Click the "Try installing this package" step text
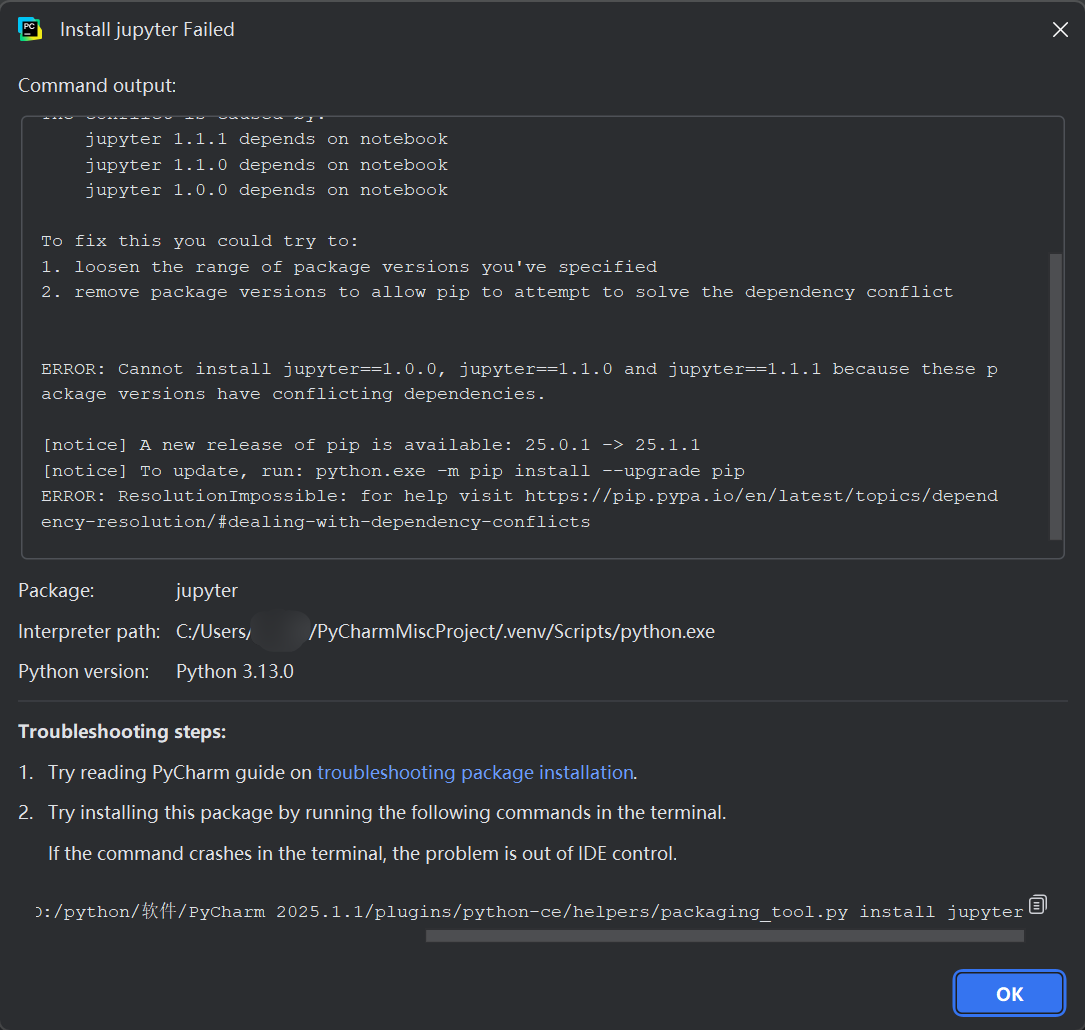The width and height of the screenshot is (1085, 1030). tap(387, 813)
